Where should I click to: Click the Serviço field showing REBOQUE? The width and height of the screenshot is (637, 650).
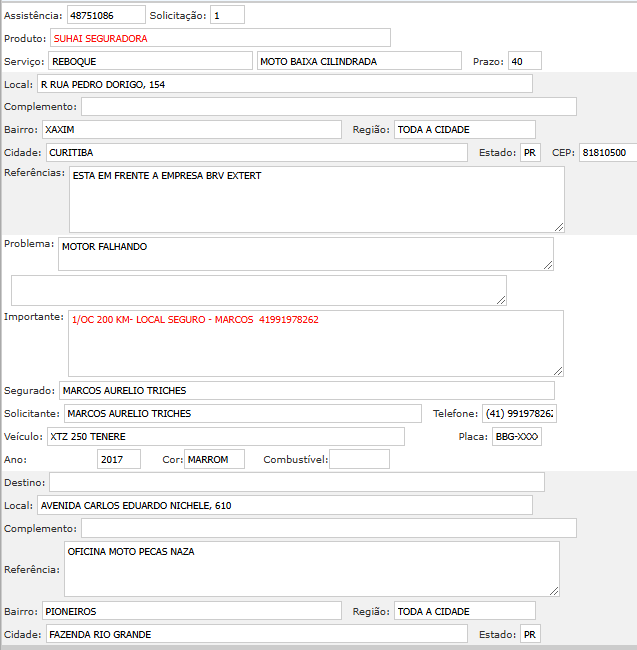pos(150,61)
